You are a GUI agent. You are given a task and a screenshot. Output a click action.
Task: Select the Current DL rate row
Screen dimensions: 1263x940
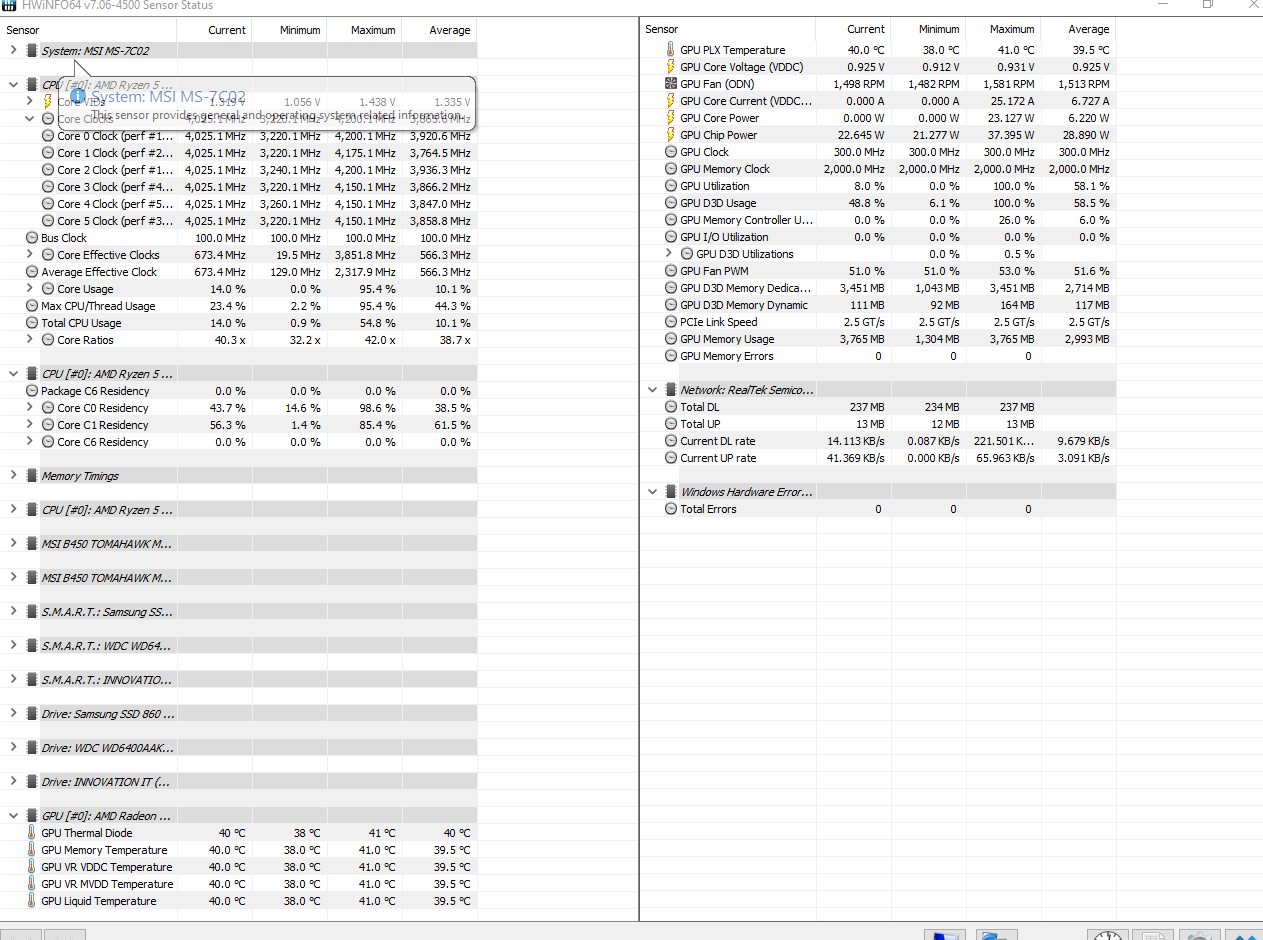(x=878, y=441)
